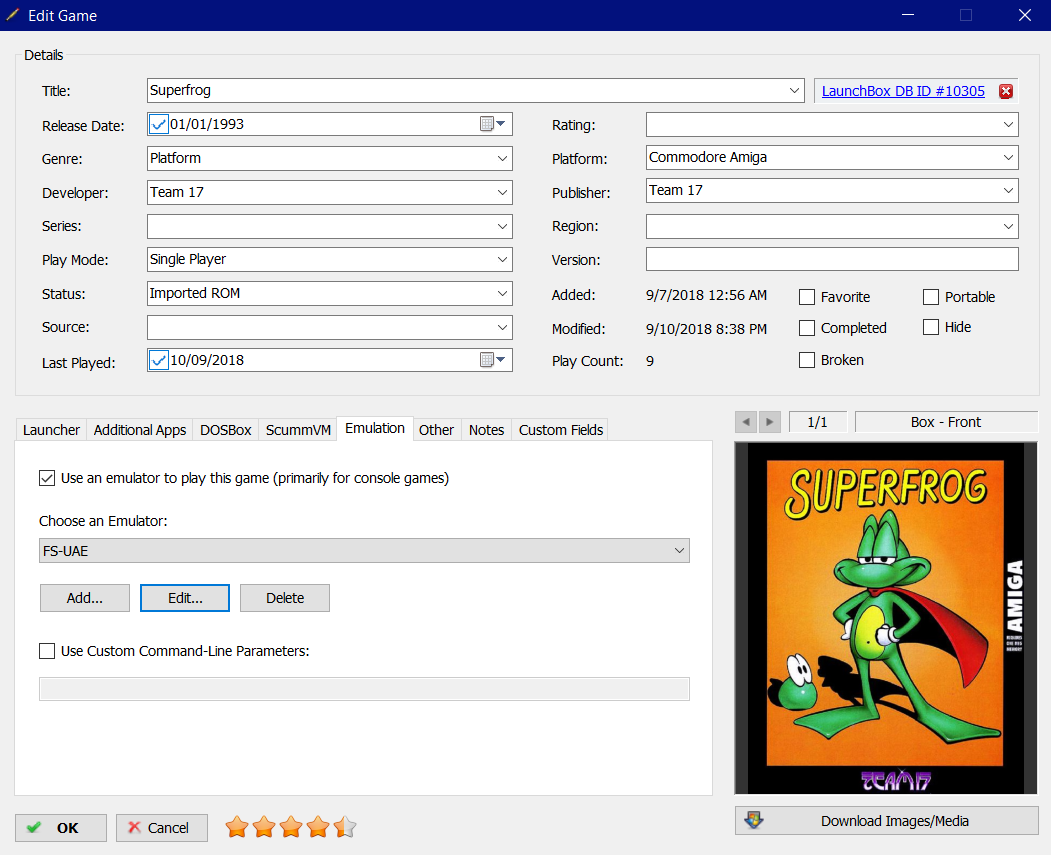Open the Developer dropdown
Screen dimensions: 1051x855
(x=502, y=192)
